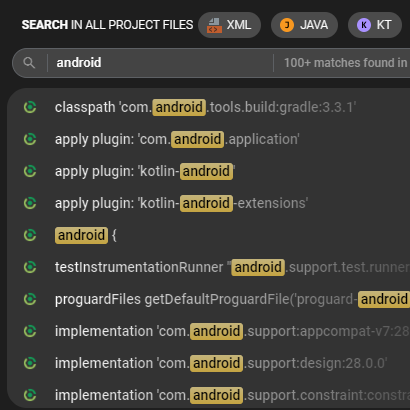This screenshot has height=410, width=410.
Task: Open the 'apply plugin: com.android.application' result
Action: pos(209,139)
